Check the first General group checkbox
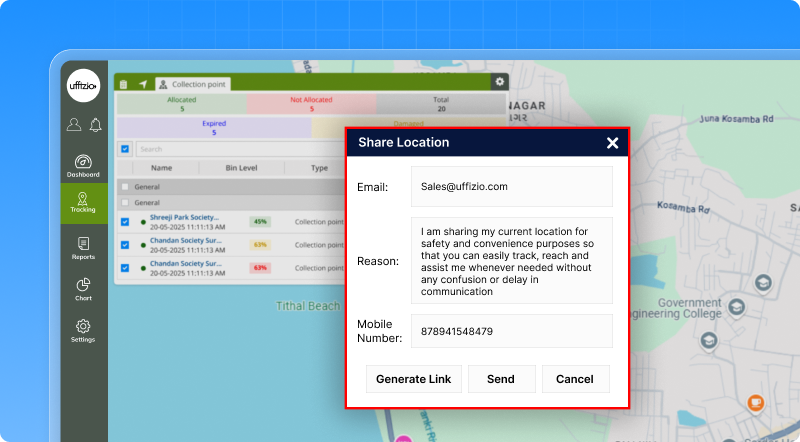 tap(125, 187)
